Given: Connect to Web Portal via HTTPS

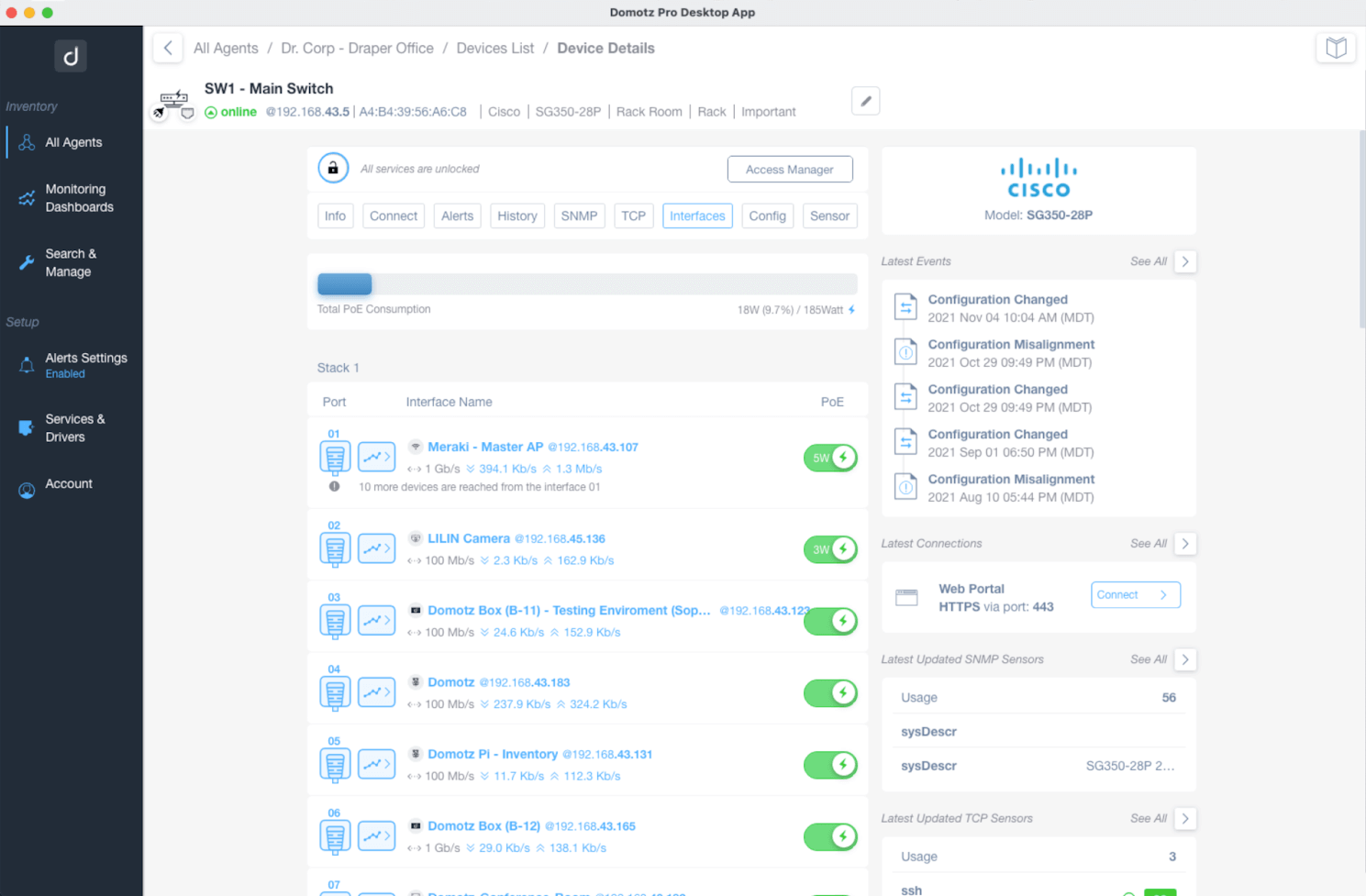Looking at the screenshot, I should coord(1135,595).
